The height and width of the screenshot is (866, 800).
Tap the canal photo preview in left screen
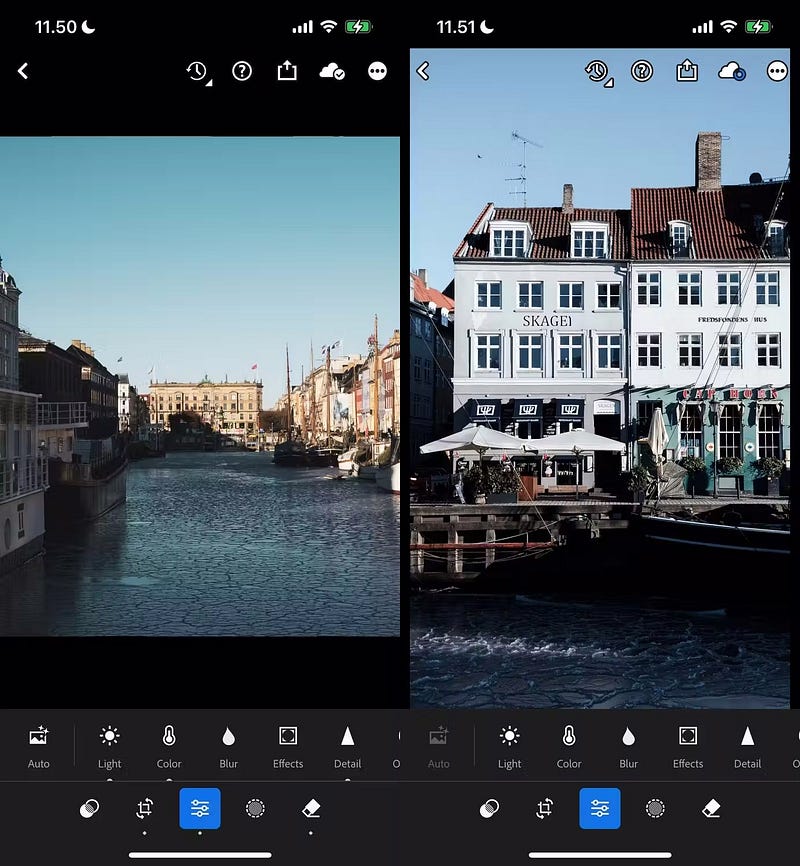(x=200, y=385)
